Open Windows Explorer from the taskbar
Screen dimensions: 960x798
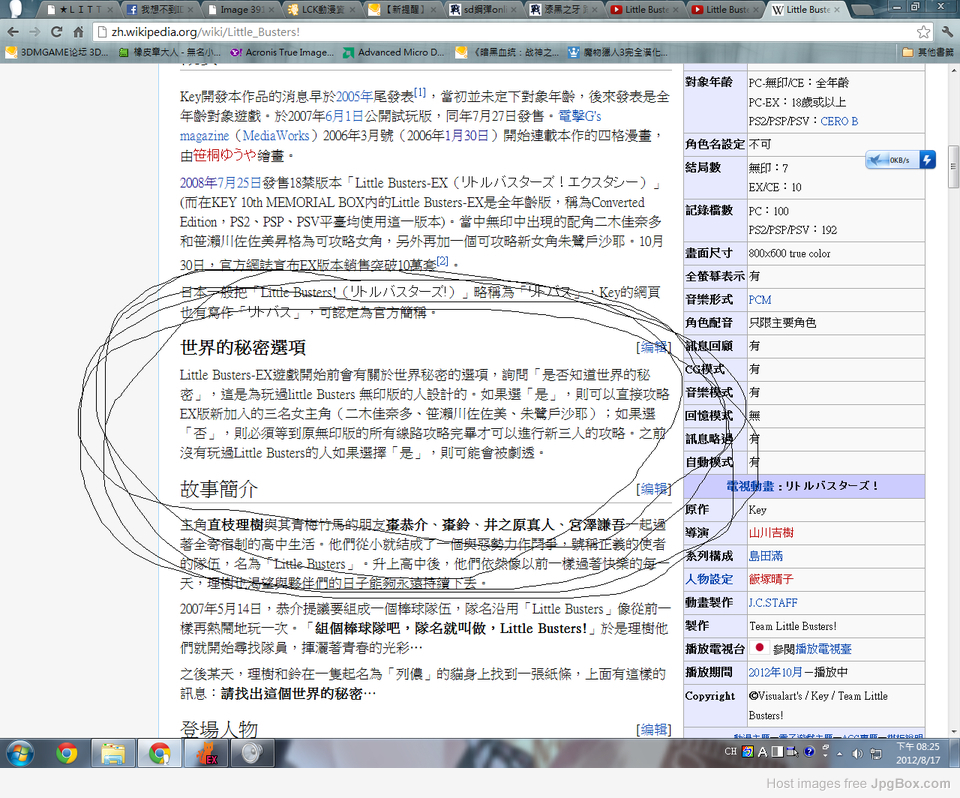tap(112, 752)
